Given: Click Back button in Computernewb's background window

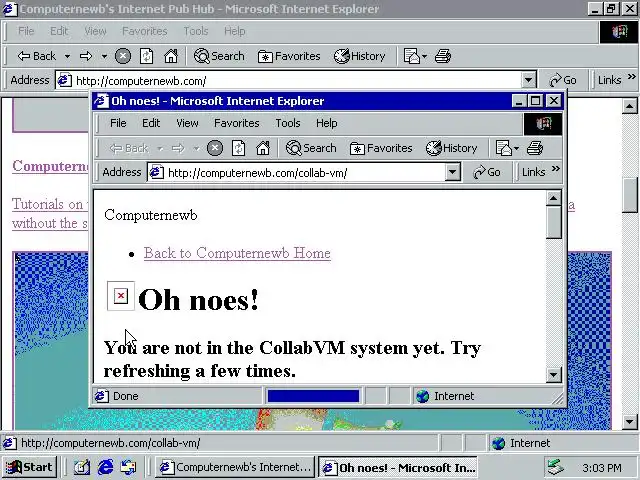Looking at the screenshot, I should (x=37, y=56).
